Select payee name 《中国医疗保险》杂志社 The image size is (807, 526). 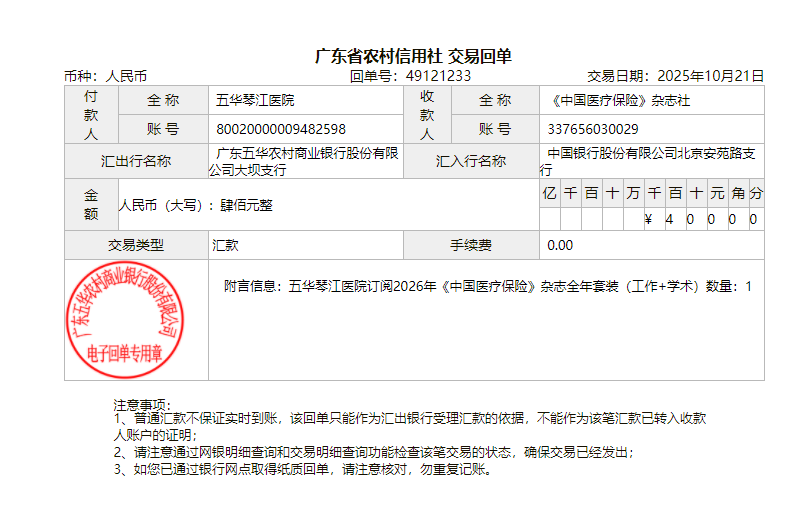[618, 101]
